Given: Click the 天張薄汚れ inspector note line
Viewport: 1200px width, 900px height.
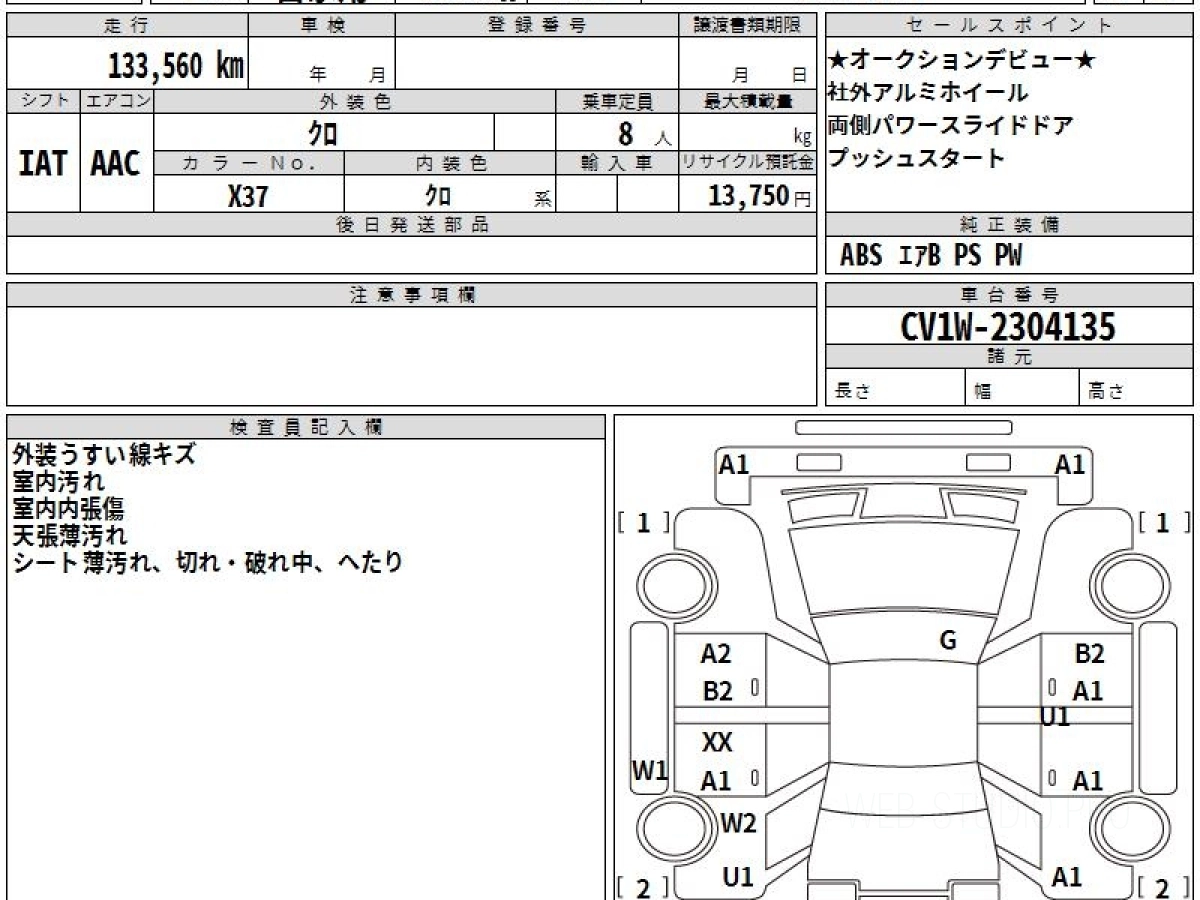Looking at the screenshot, I should tap(70, 536).
